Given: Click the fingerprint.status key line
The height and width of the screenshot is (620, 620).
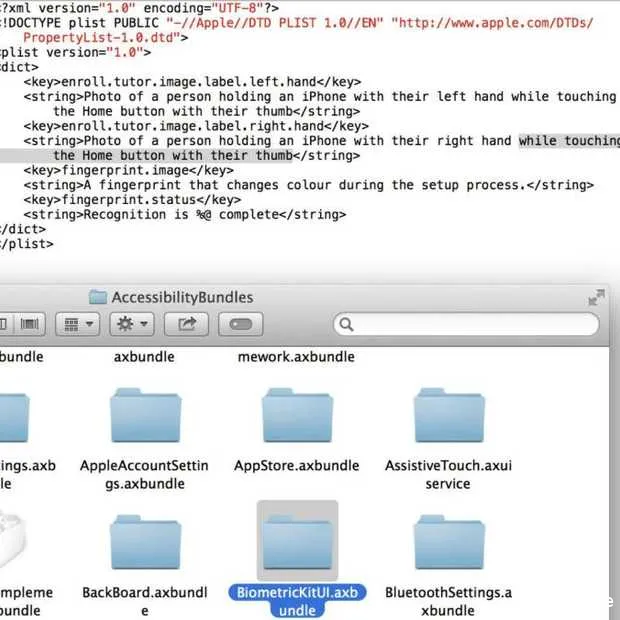Looking at the screenshot, I should click(x=132, y=200).
